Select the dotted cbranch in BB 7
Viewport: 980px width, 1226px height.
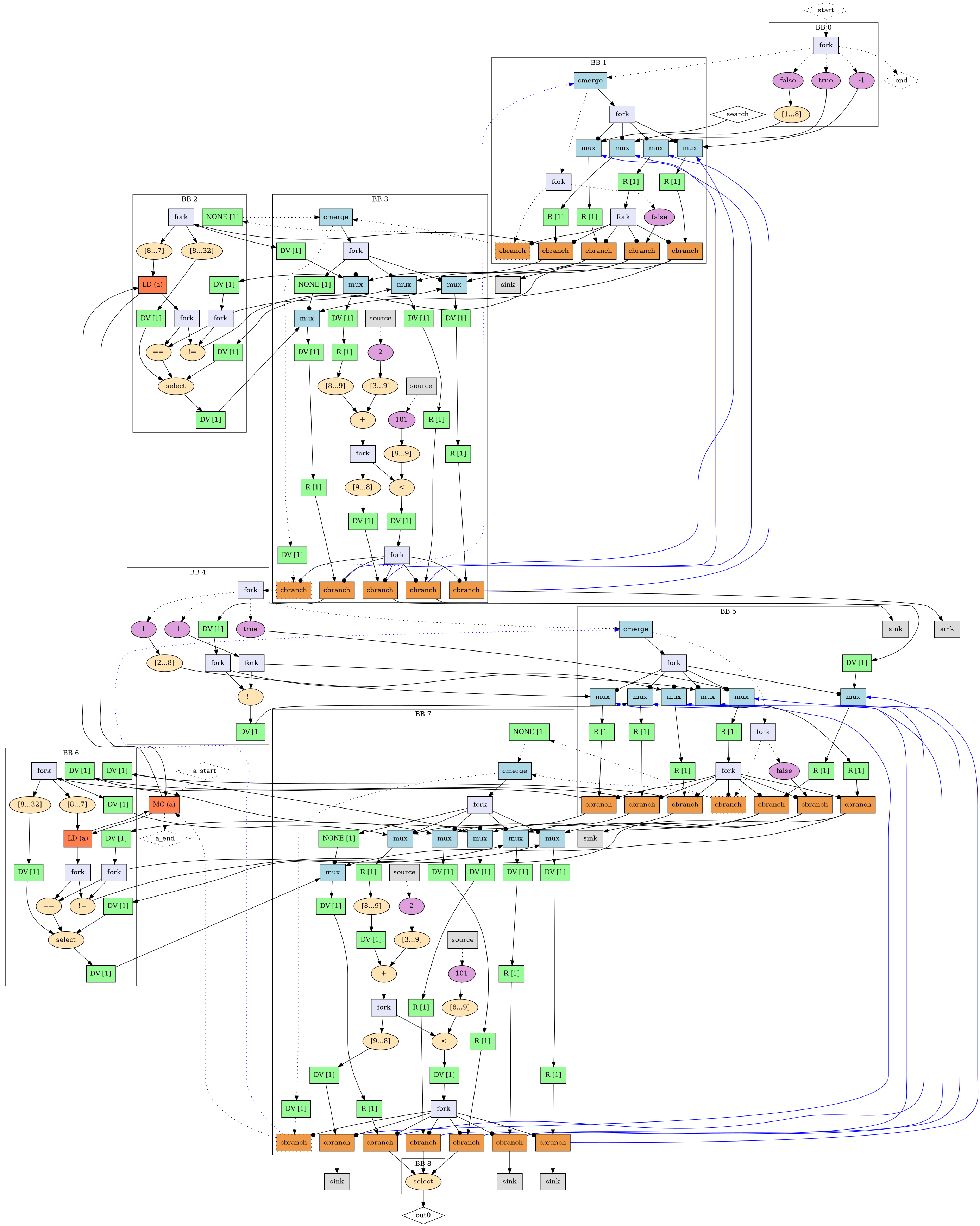(x=294, y=1143)
